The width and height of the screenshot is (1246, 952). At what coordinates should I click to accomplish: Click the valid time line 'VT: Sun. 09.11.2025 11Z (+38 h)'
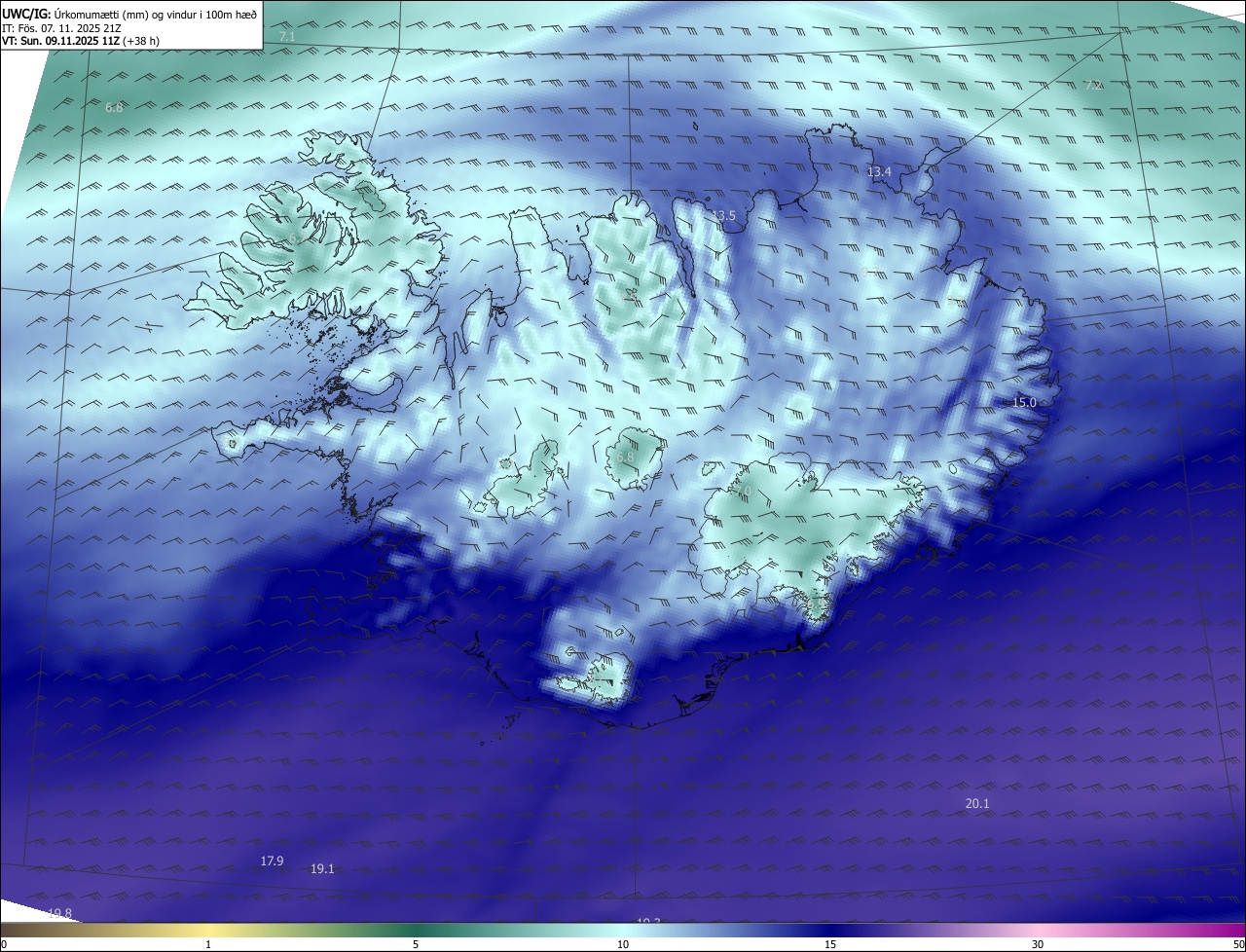point(81,41)
